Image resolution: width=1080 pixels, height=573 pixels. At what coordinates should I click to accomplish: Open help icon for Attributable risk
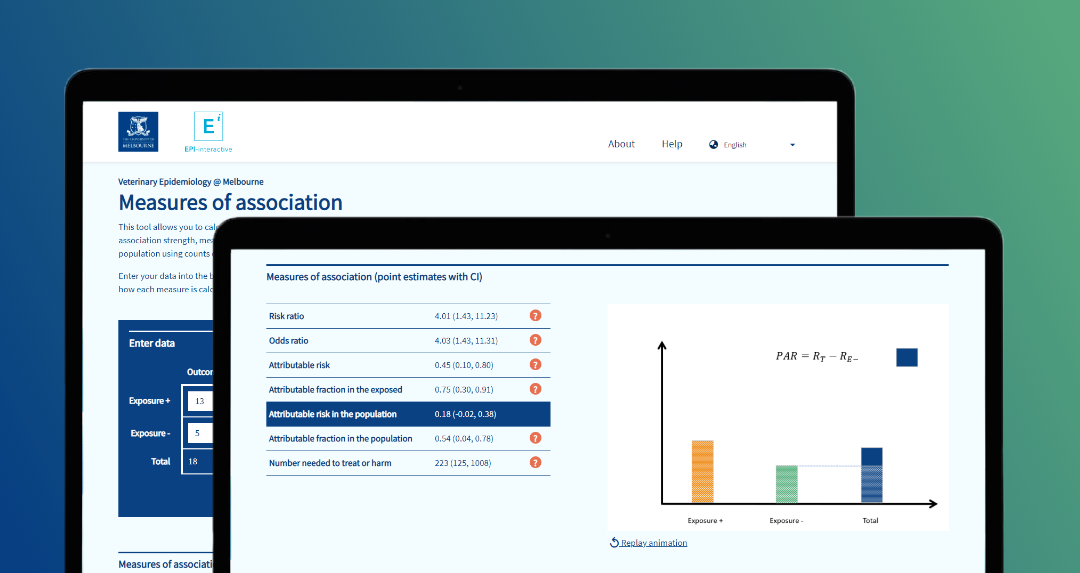click(535, 364)
